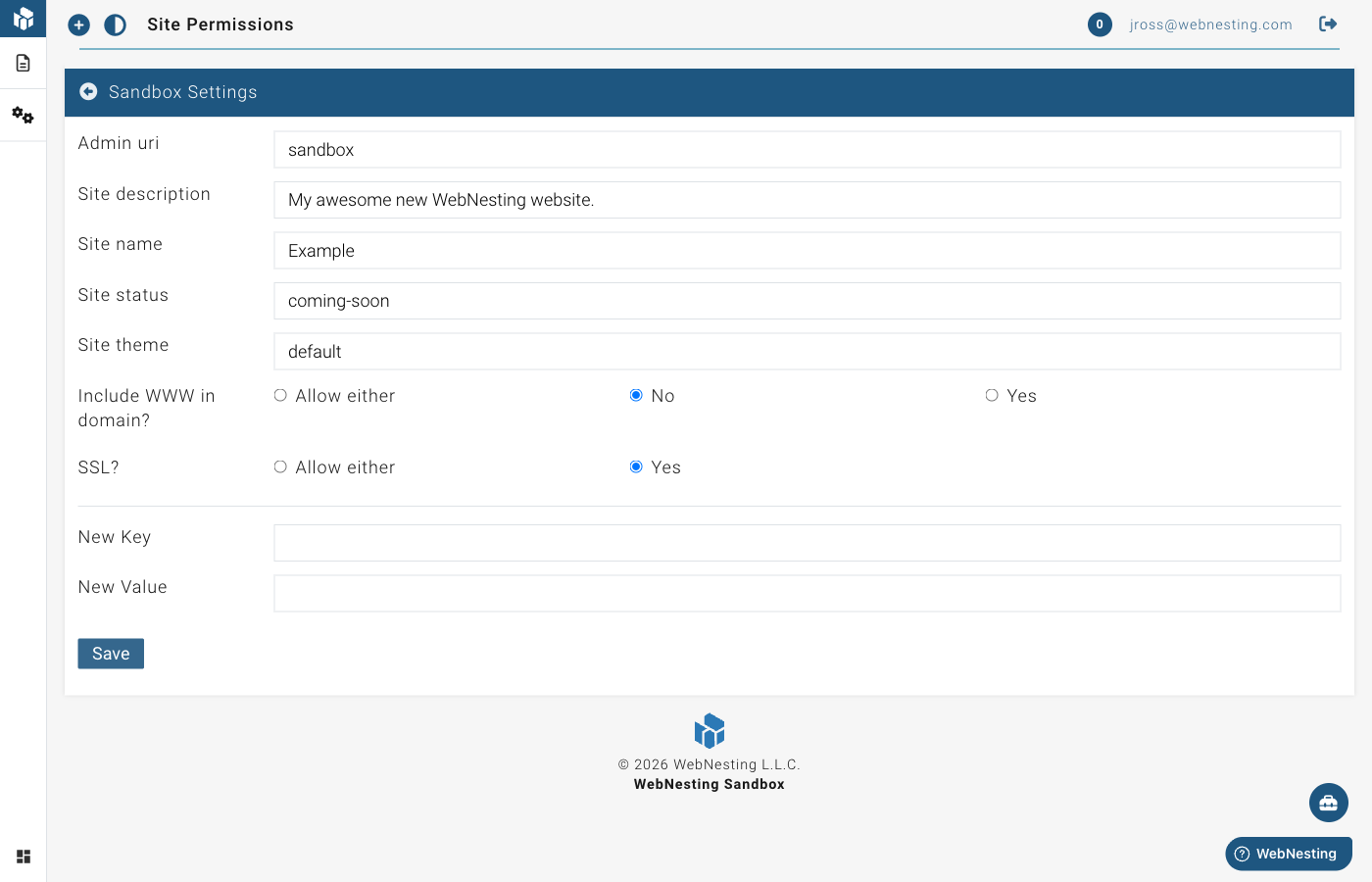Select the Site status field showing coming-soon
Image resolution: width=1372 pixels, height=882 pixels.
click(x=807, y=300)
